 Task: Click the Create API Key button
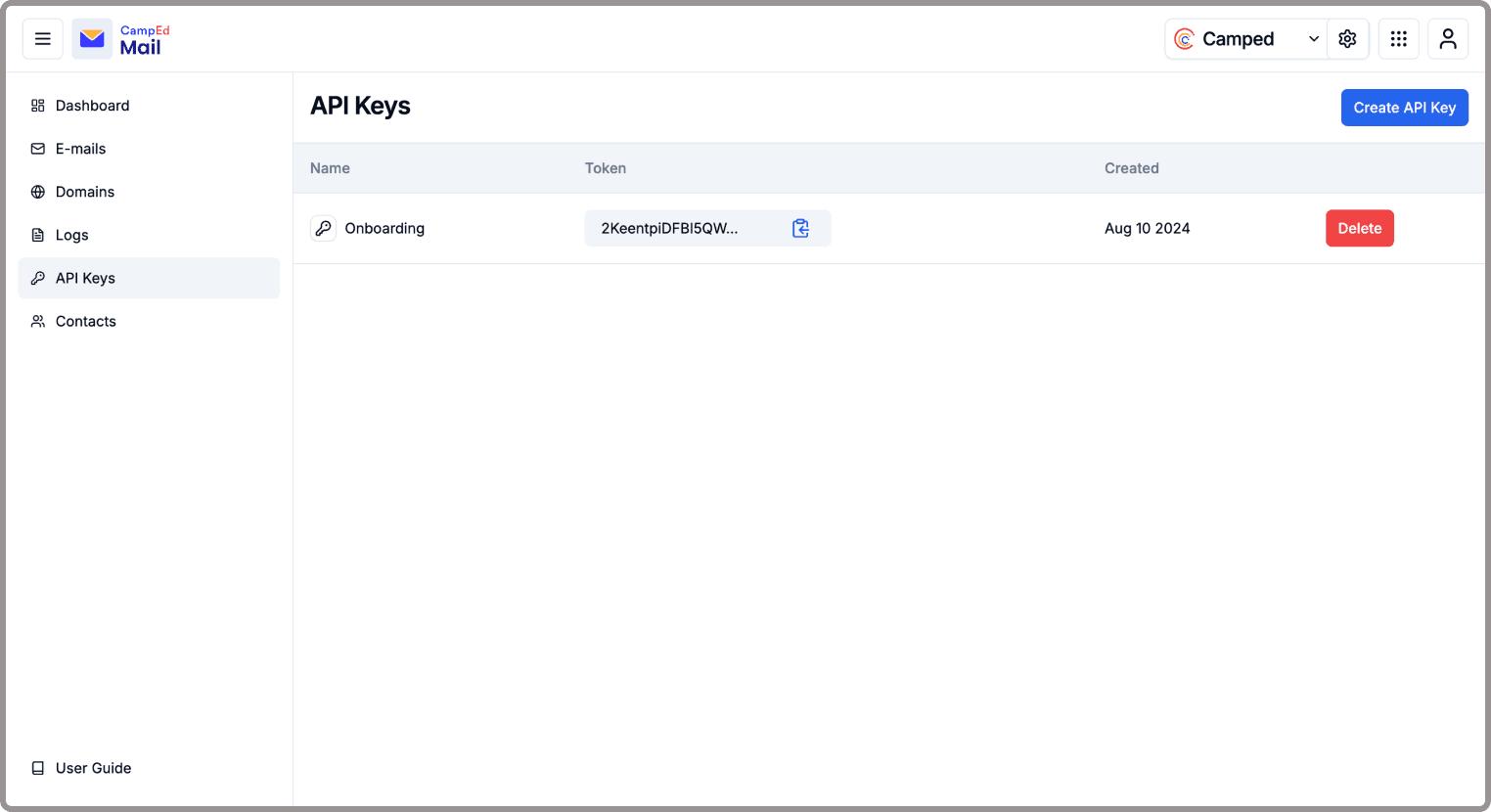pyautogui.click(x=1404, y=108)
